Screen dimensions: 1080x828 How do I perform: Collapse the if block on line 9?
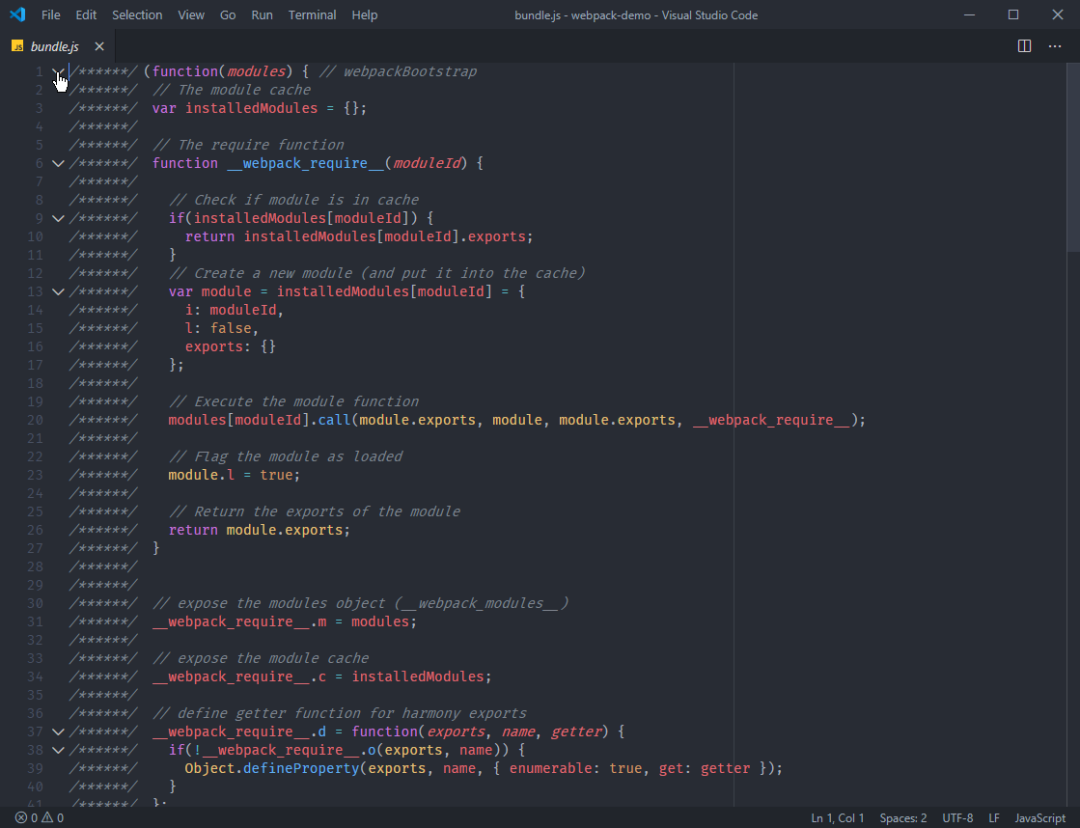(57, 217)
